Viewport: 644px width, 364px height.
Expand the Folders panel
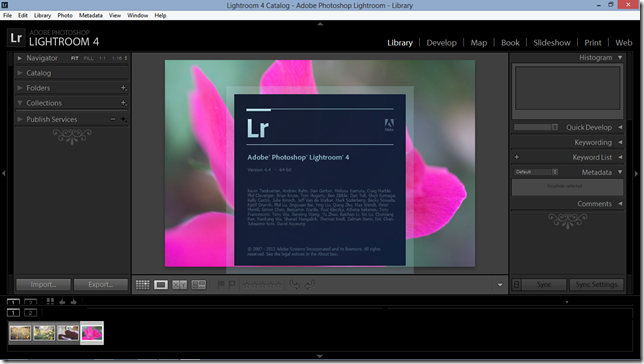pos(19,88)
